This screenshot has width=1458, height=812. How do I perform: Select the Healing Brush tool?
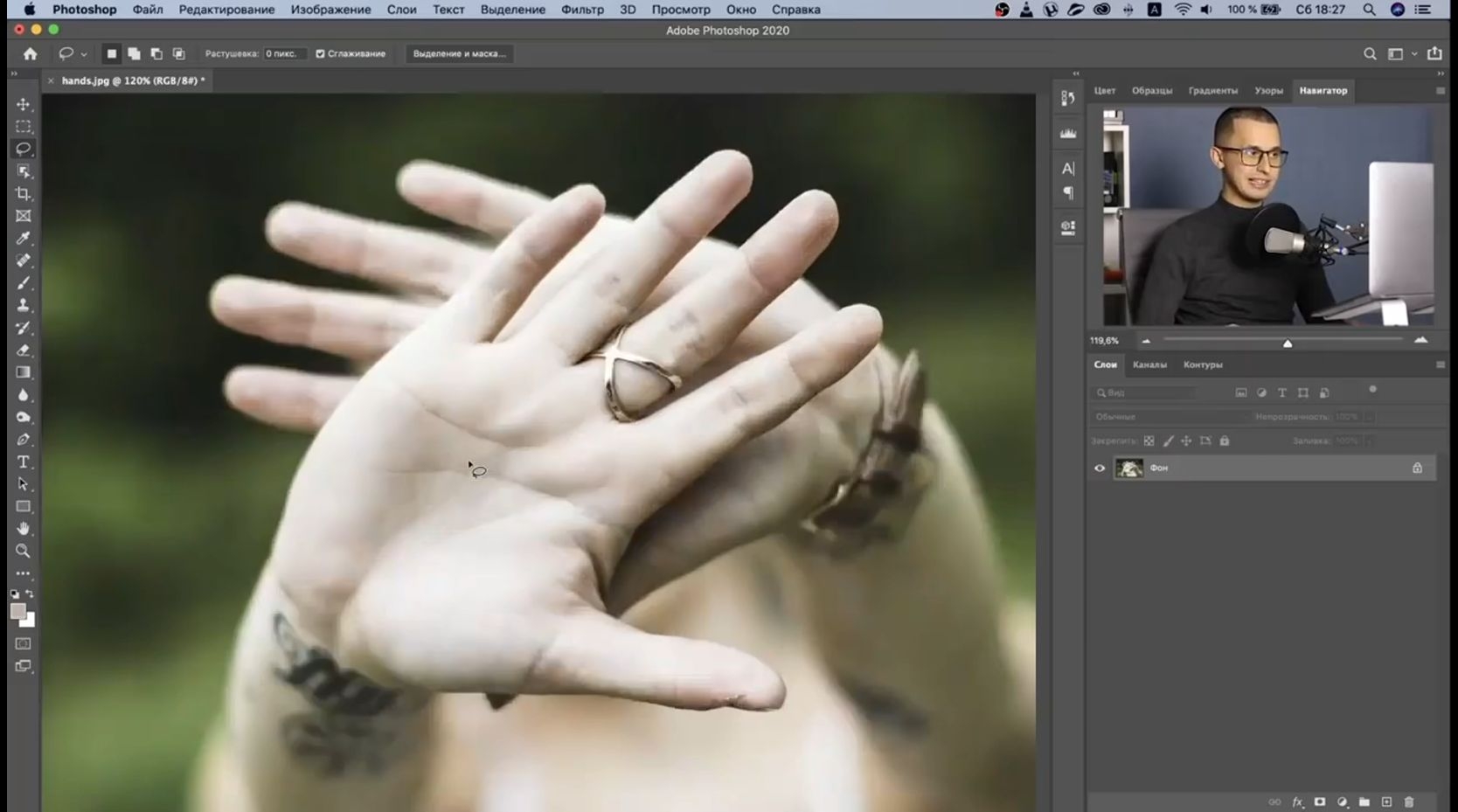(x=24, y=260)
